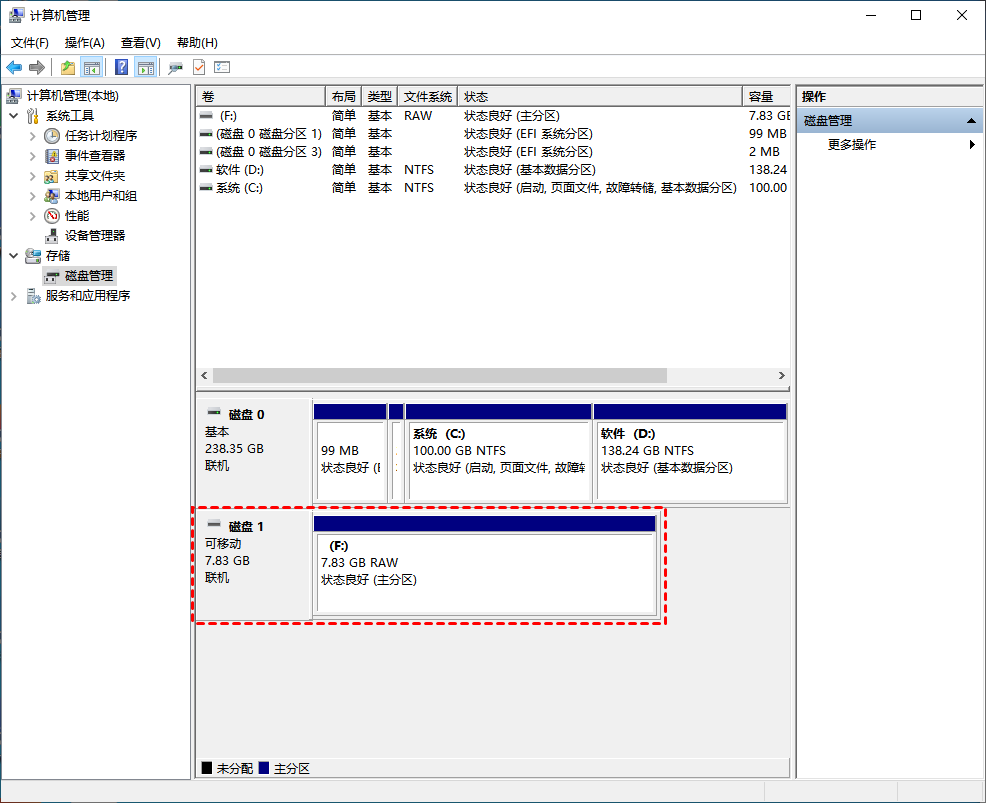The width and height of the screenshot is (986, 803).
Task: Toggle the action pane toolbar icon
Action: tap(145, 67)
